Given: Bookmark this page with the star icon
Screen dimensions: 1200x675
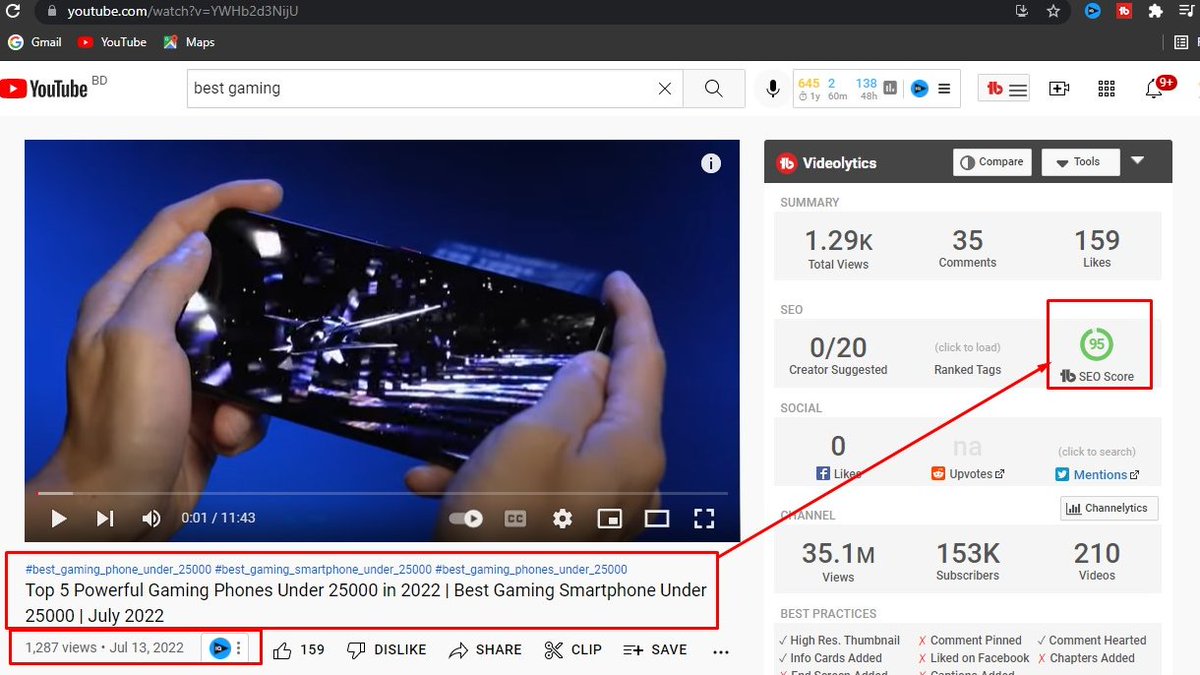Looking at the screenshot, I should [1053, 11].
